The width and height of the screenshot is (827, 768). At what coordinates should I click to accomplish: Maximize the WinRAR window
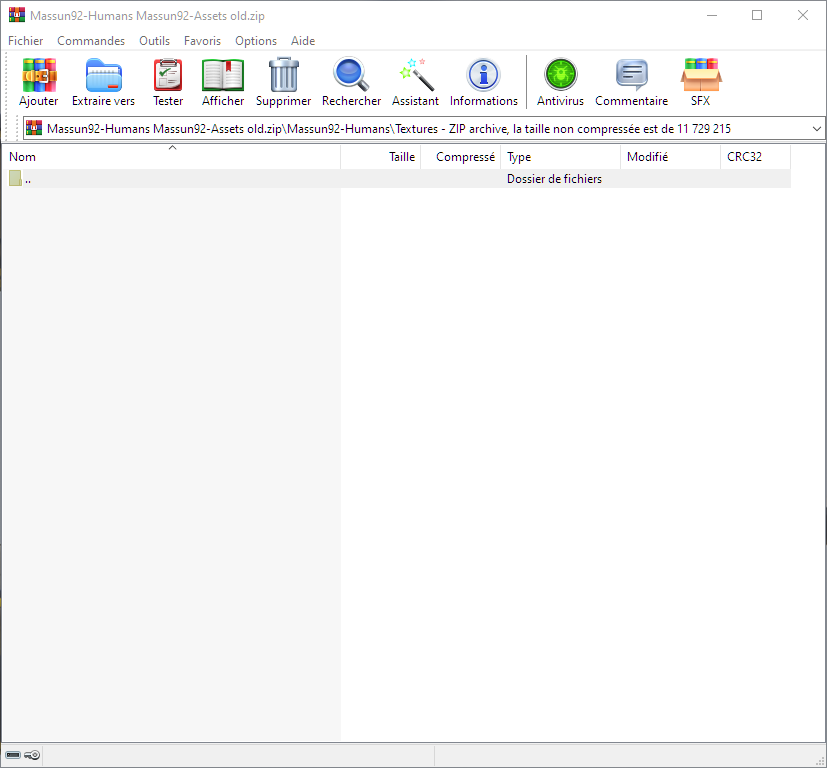click(x=757, y=15)
